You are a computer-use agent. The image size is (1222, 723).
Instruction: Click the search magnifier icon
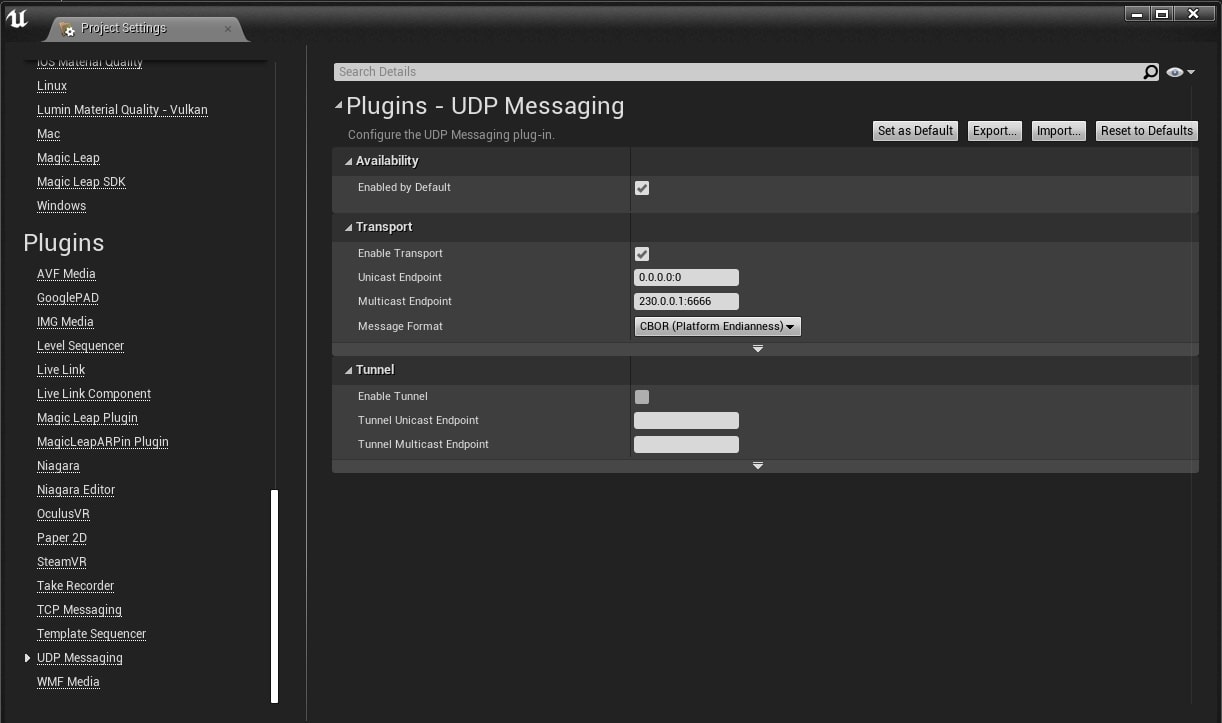1150,72
